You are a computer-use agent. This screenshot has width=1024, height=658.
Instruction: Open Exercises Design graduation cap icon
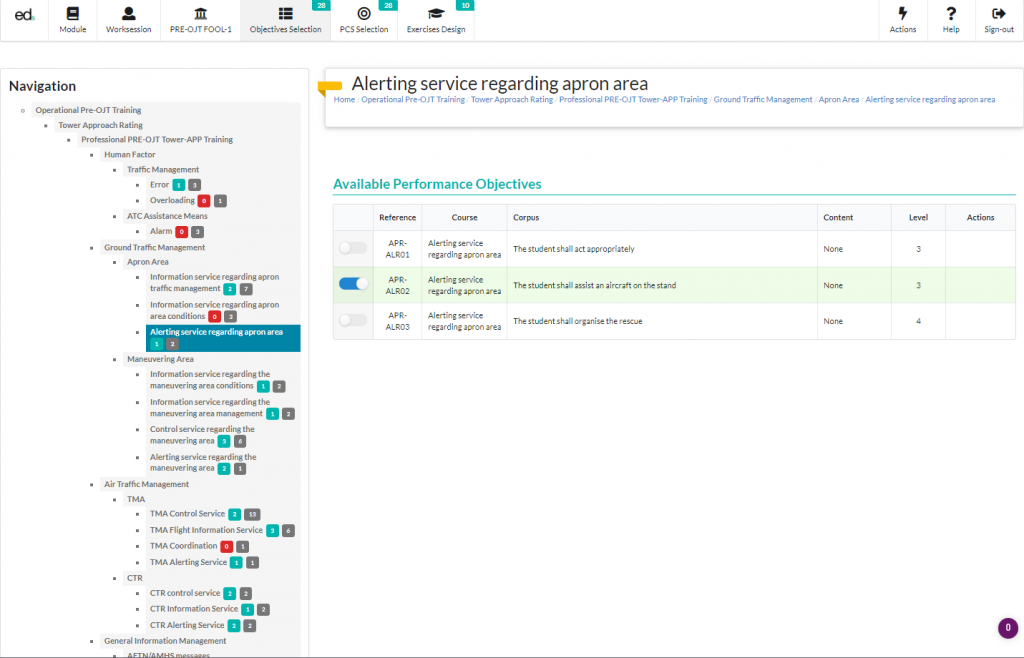436,14
